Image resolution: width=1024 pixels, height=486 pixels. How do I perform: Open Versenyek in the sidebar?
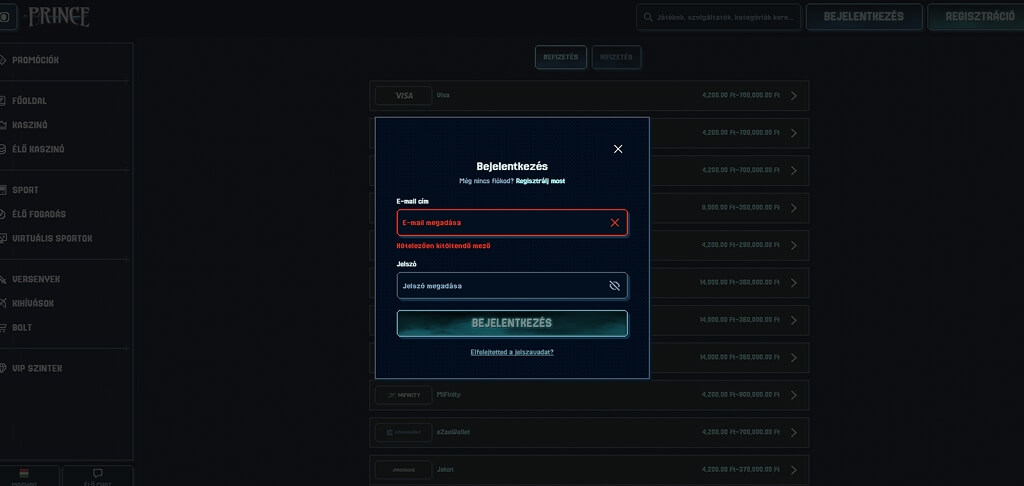[x=36, y=279]
